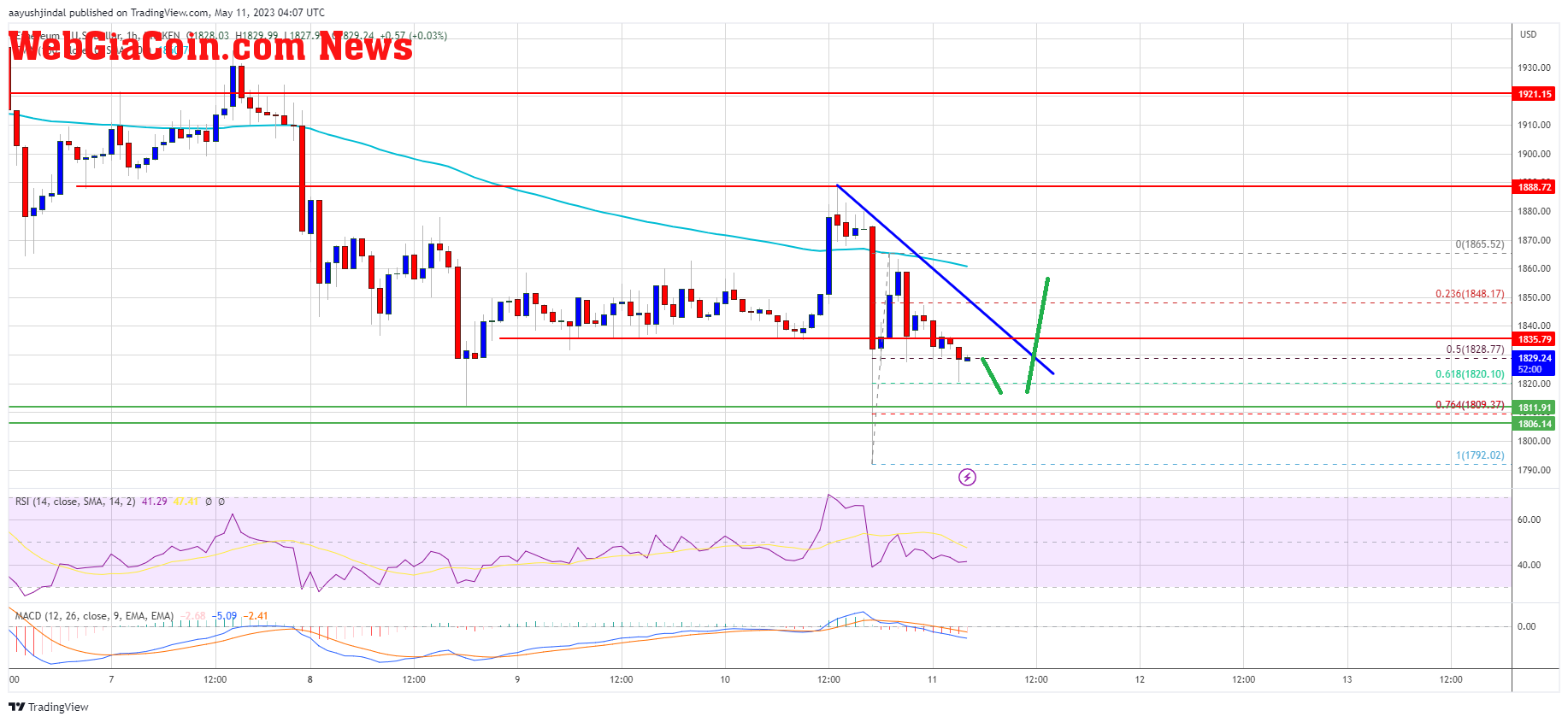Click the Fib level 0.5(1828.77) label
The width and height of the screenshot is (1568, 722).
pos(1475,349)
